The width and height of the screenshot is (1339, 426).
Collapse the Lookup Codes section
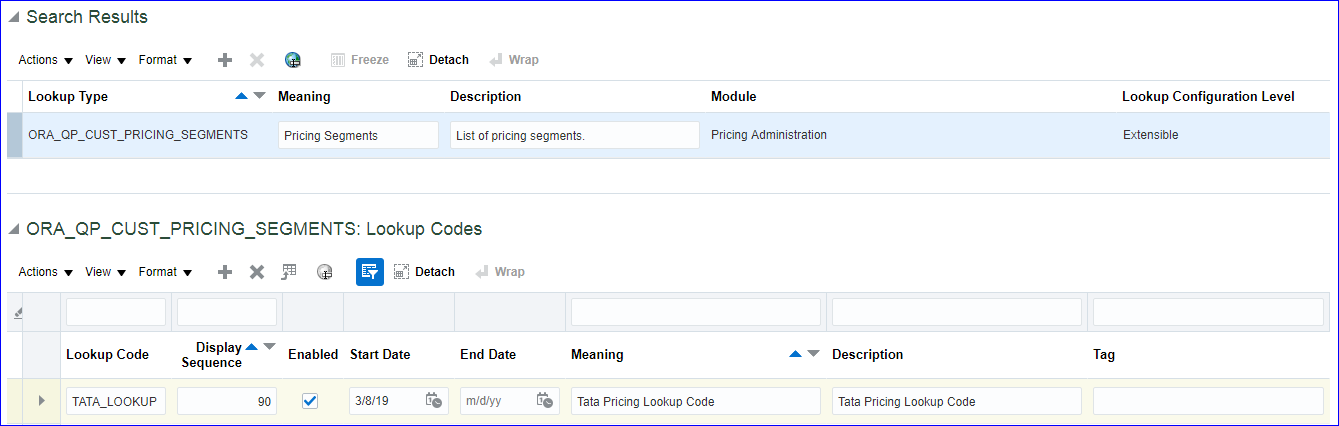pyautogui.click(x=14, y=230)
